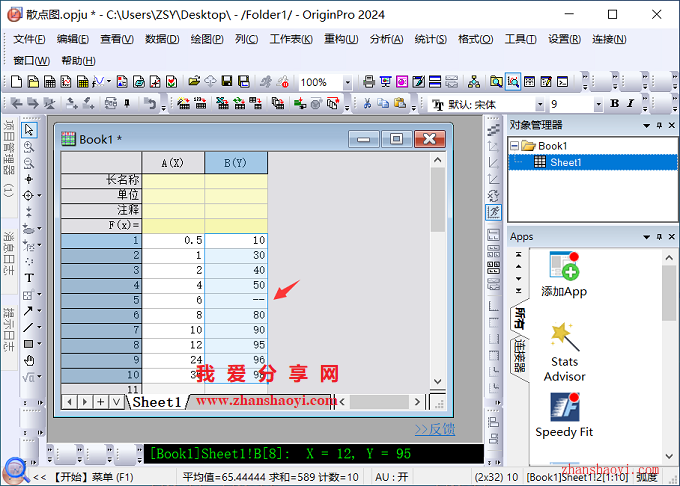Open the 帮助(H) menu
680x486 pixels.
point(78,61)
